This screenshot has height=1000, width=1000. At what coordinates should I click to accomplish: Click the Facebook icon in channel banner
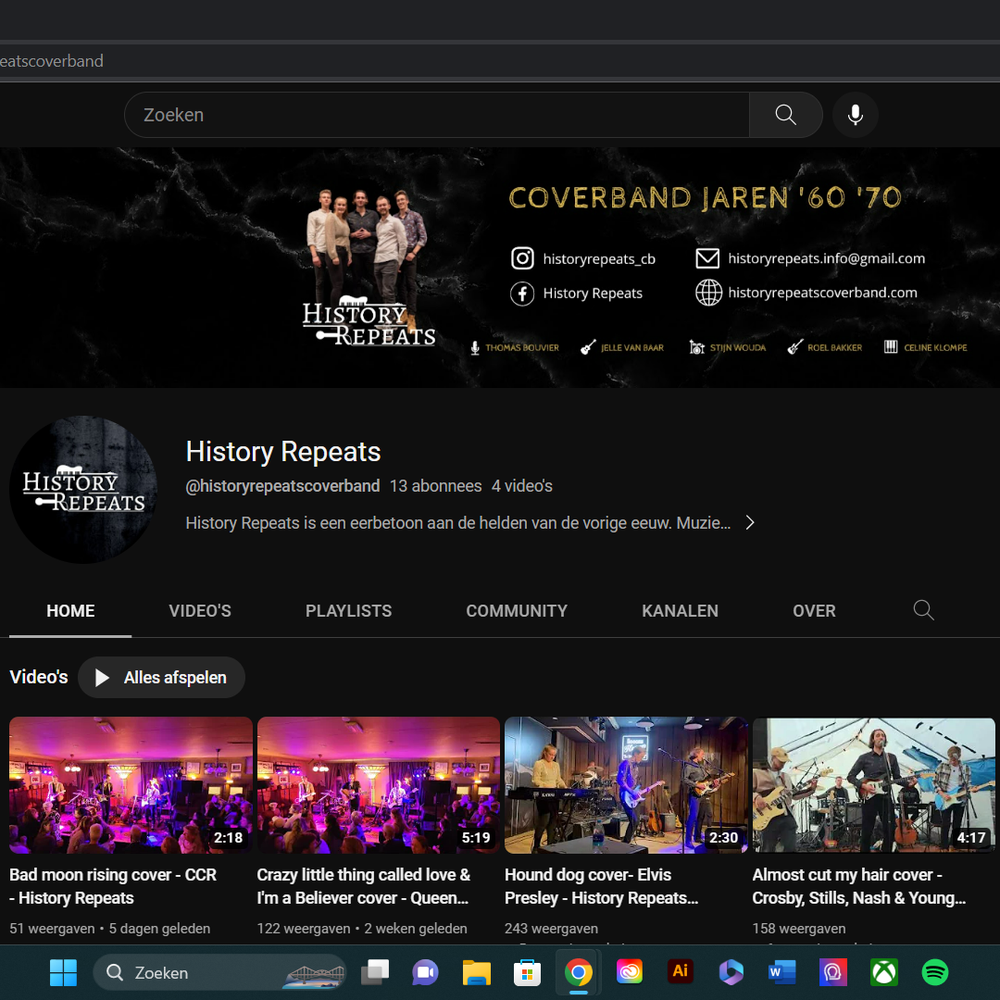click(522, 293)
